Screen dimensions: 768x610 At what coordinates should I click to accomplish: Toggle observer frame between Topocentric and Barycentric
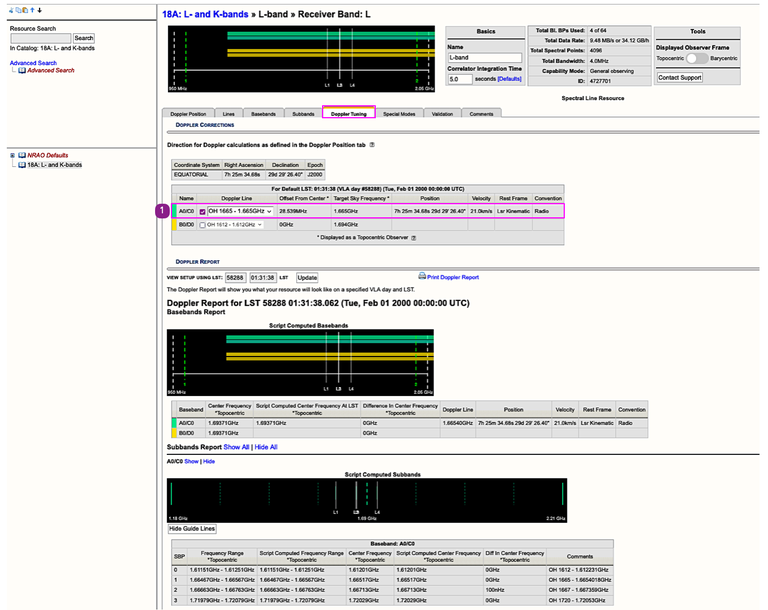tap(699, 59)
